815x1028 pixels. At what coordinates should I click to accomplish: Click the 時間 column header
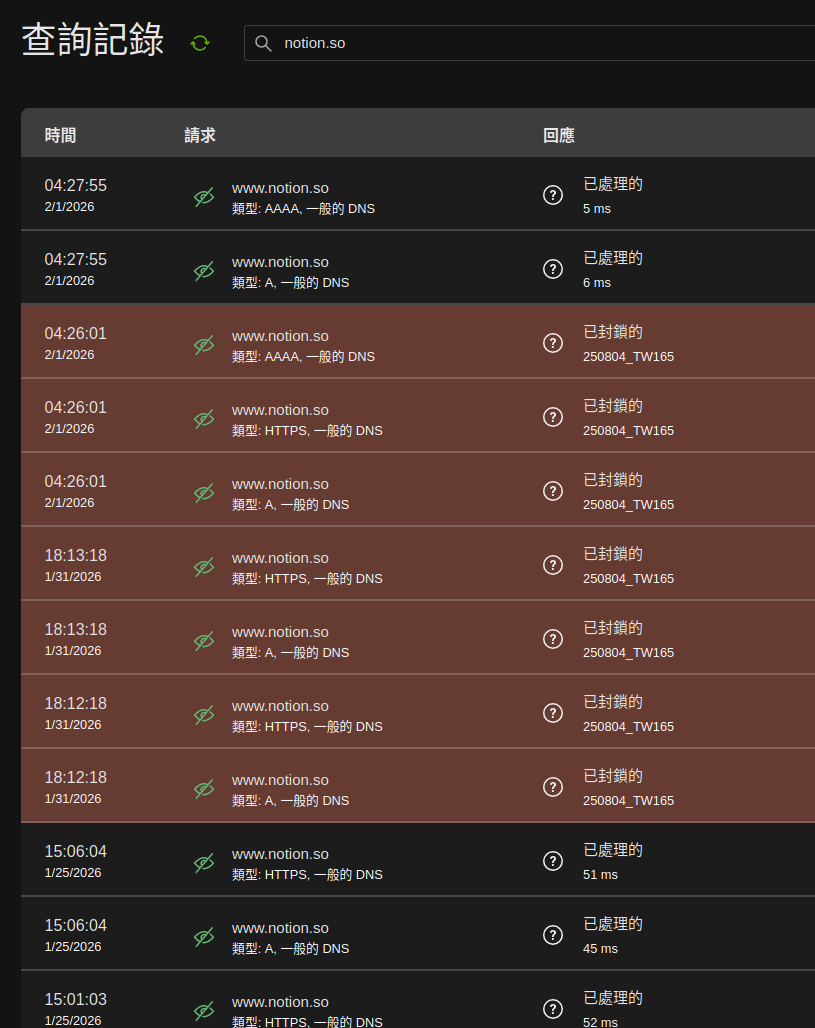point(60,135)
